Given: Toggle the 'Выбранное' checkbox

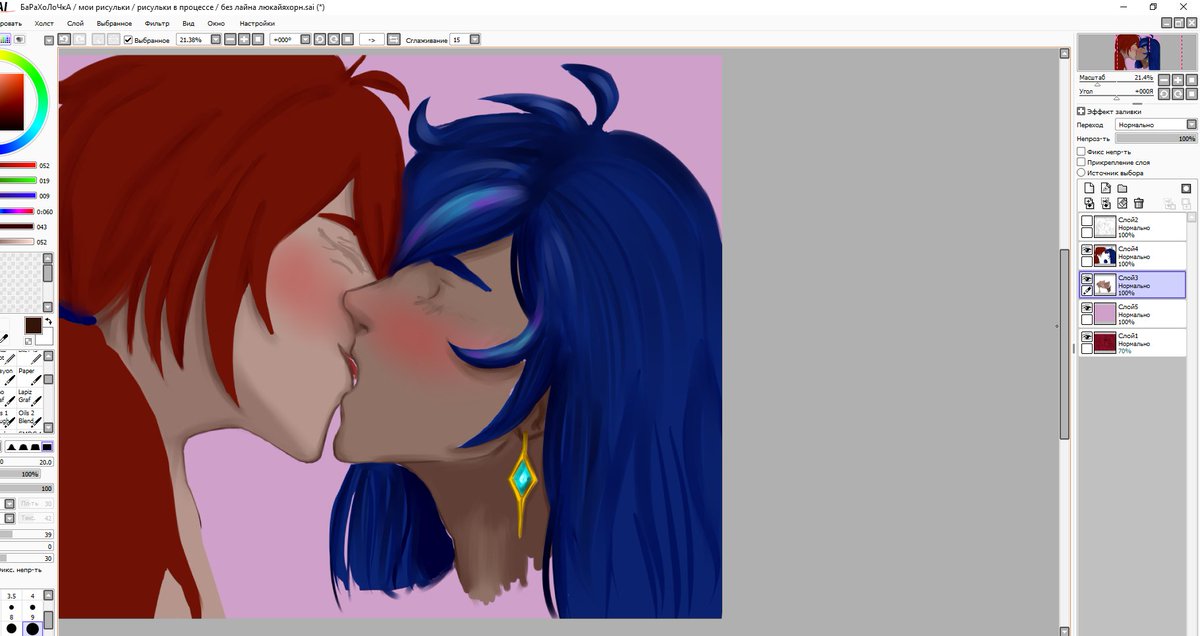Looking at the screenshot, I should click(x=128, y=40).
